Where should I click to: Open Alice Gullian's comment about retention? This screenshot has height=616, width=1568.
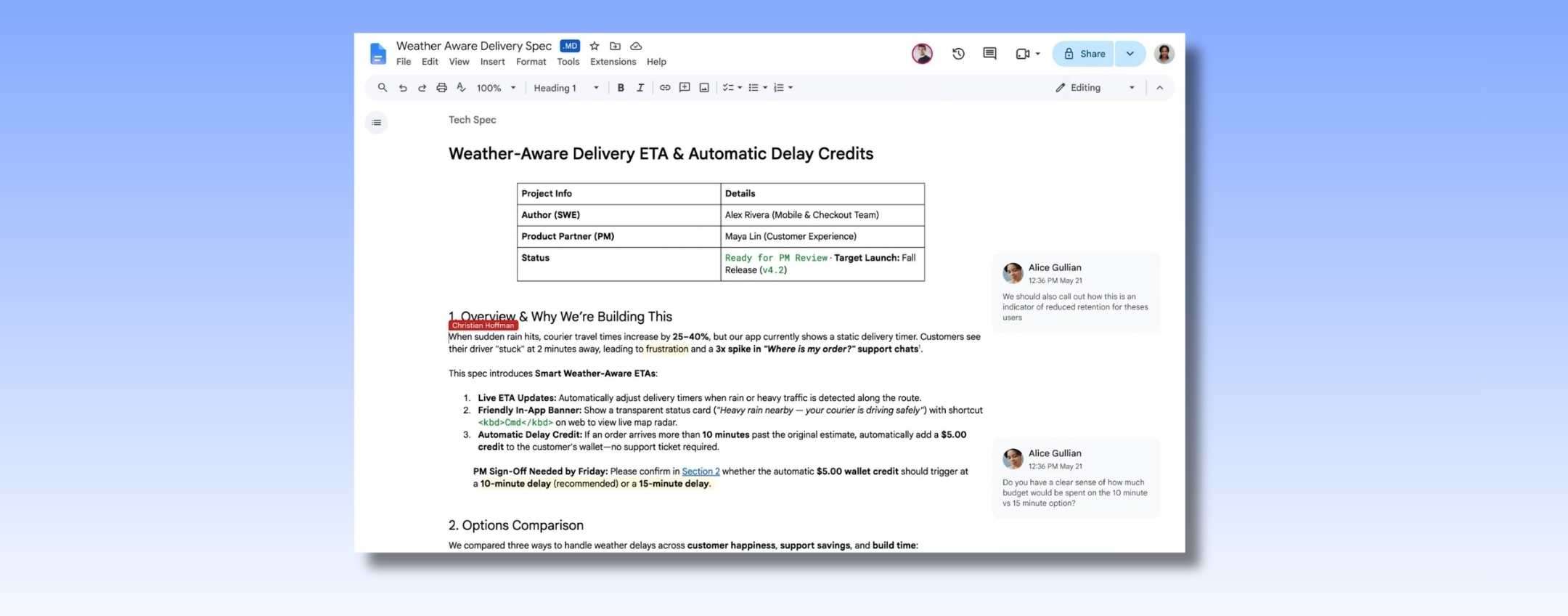pos(1076,293)
